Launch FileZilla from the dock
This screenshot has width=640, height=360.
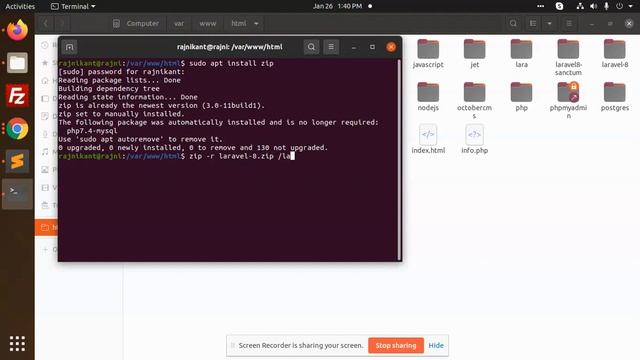(x=17, y=96)
